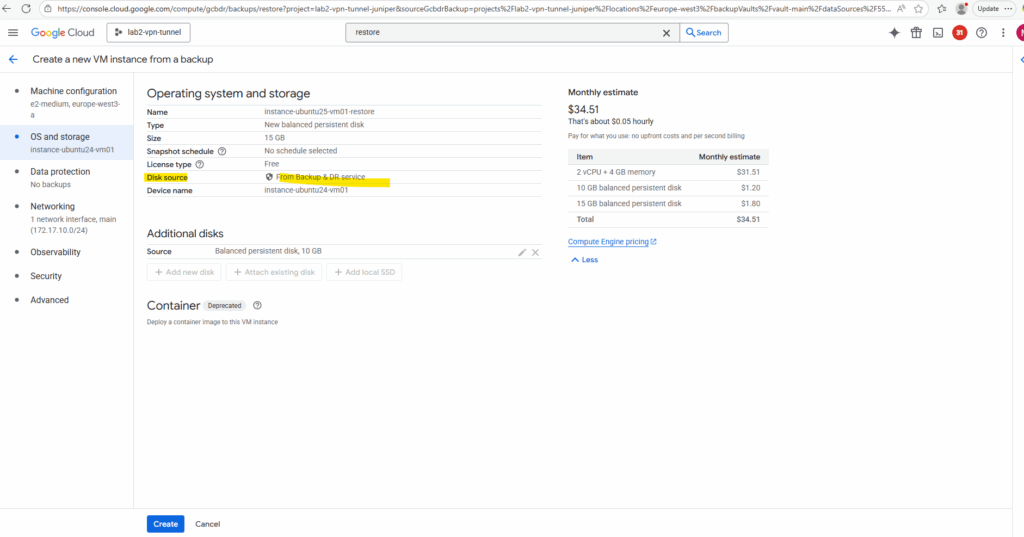Activate Cloud Shell terminal icon
1024x537 pixels.
[x=938, y=33]
